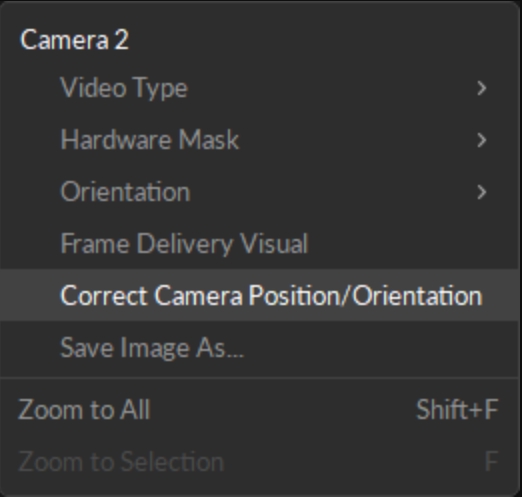Screen dimensions: 522x497
Task: Open the Orientation submenu entry
Action: point(259,192)
